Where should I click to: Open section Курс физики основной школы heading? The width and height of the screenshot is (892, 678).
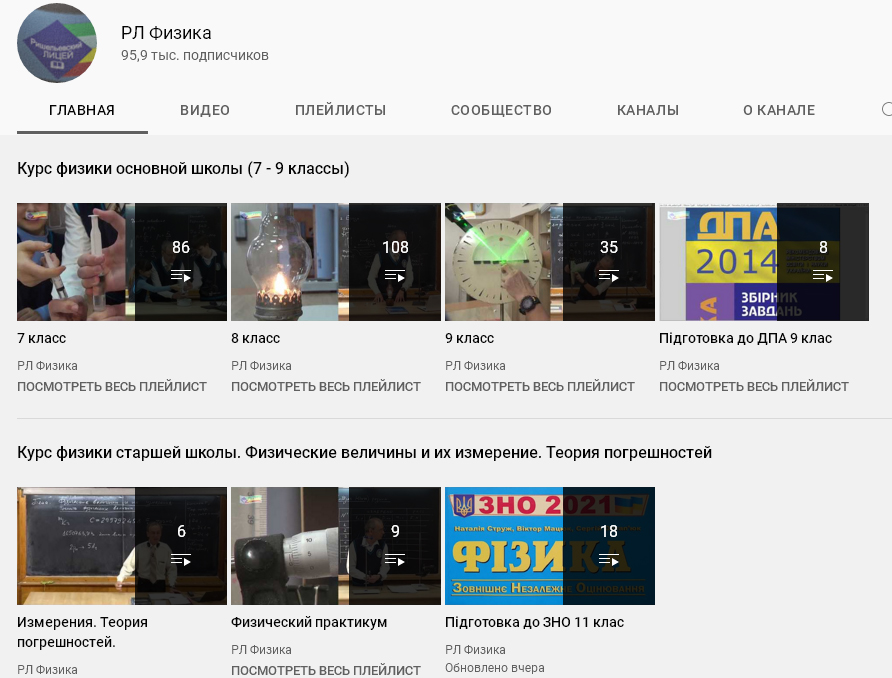point(183,169)
